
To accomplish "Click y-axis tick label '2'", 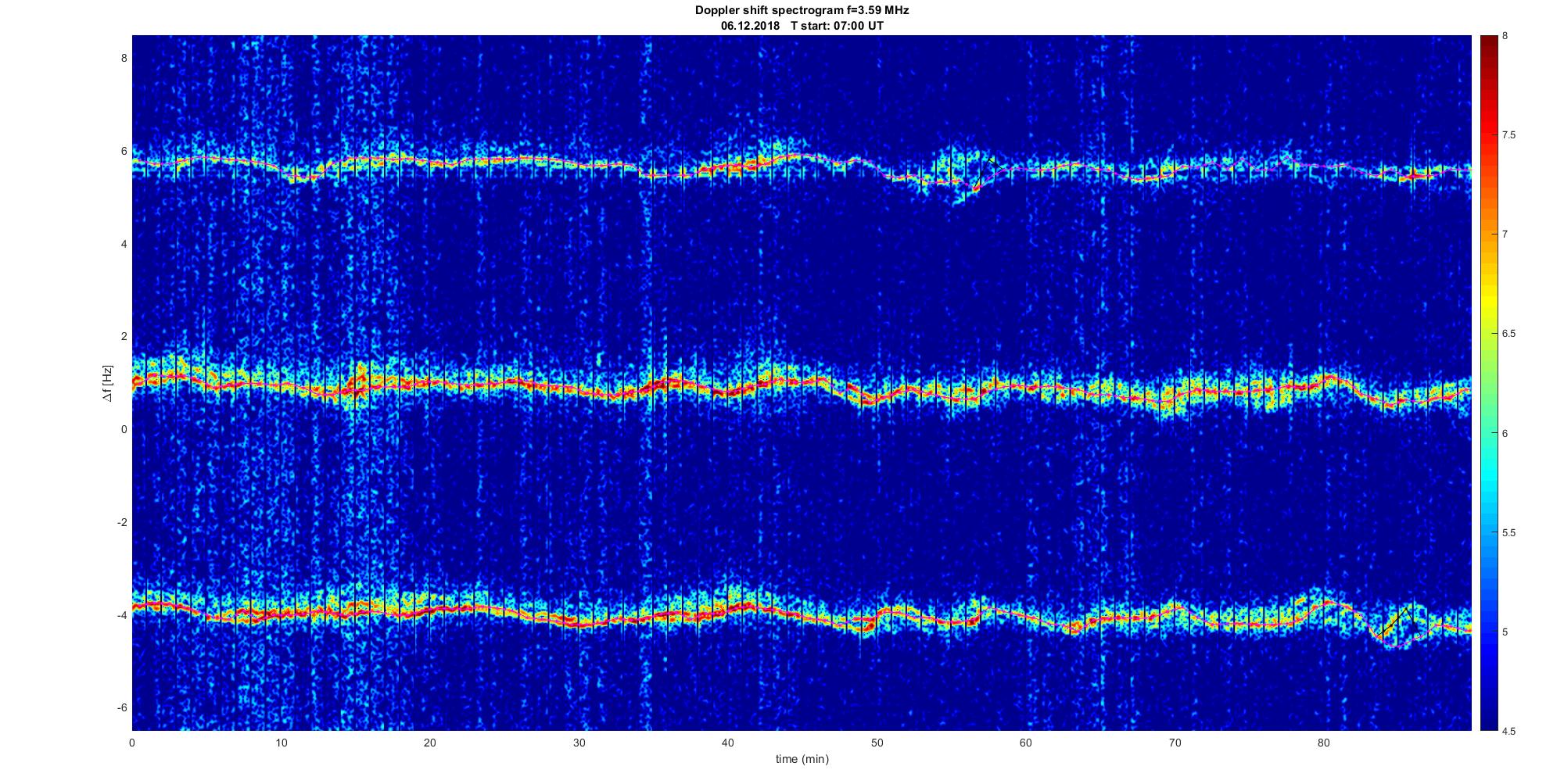I will (x=124, y=336).
